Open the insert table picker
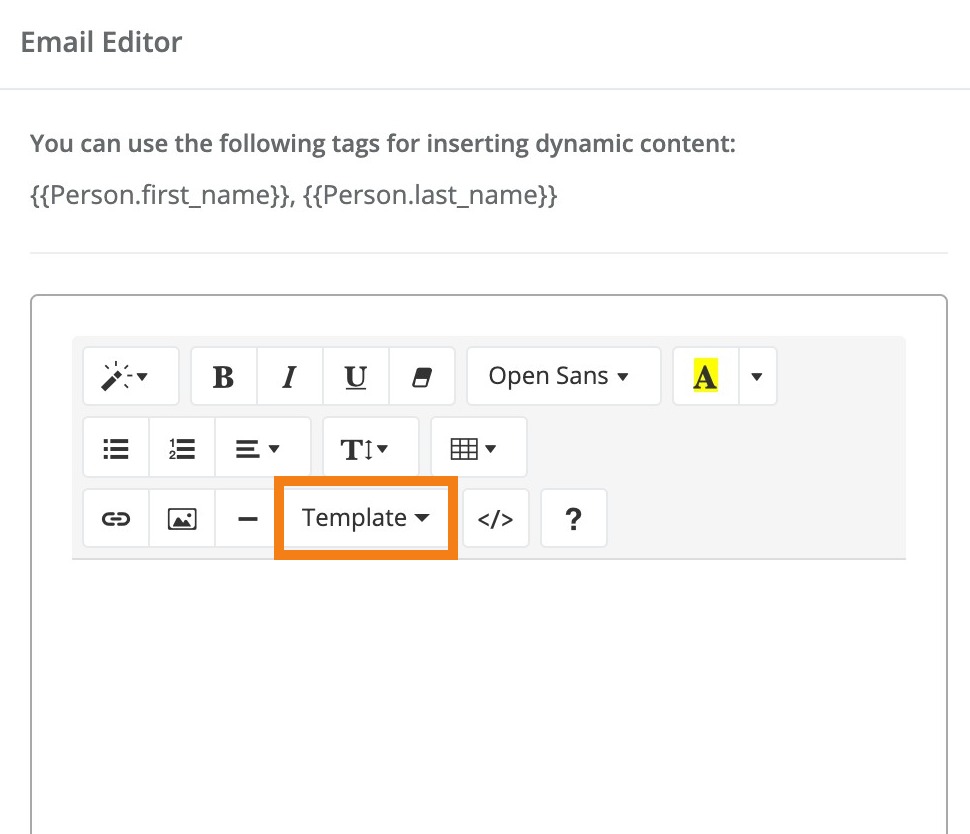 tap(478, 447)
